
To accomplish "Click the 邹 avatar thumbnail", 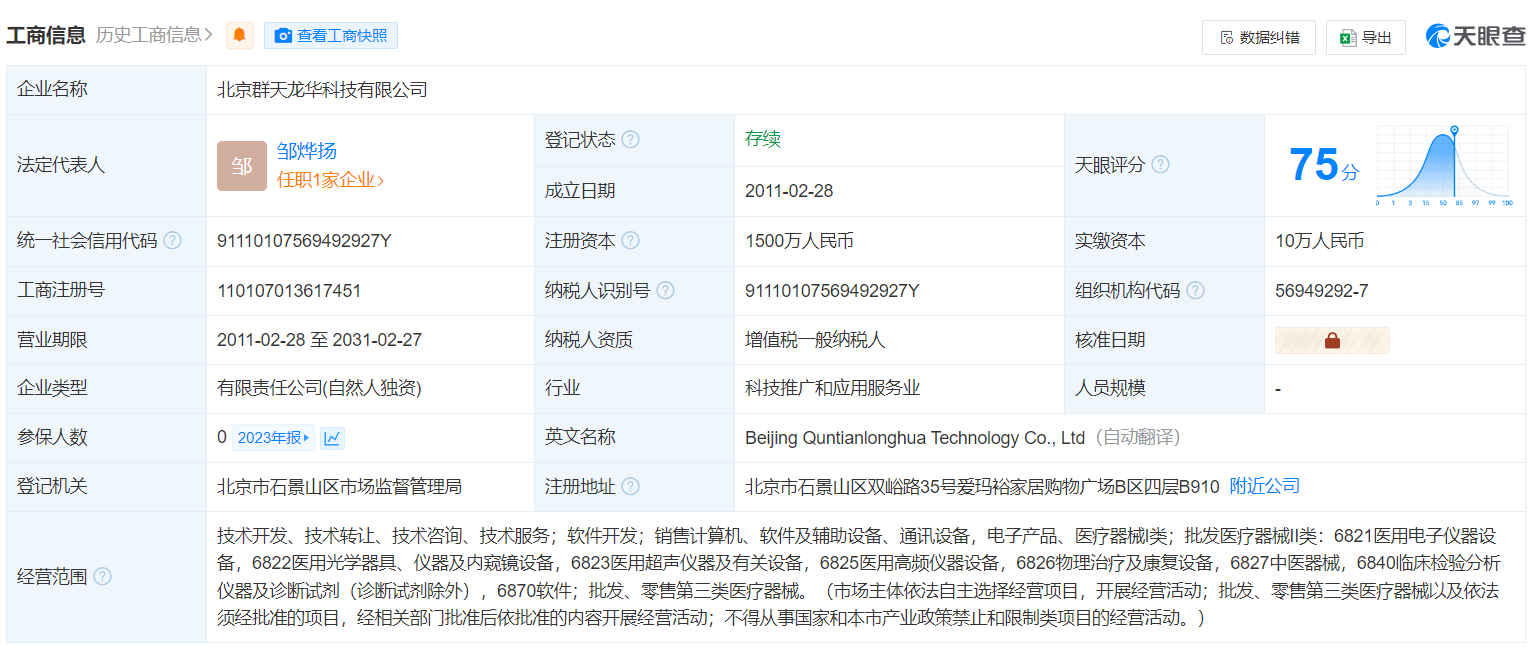I will [242, 166].
